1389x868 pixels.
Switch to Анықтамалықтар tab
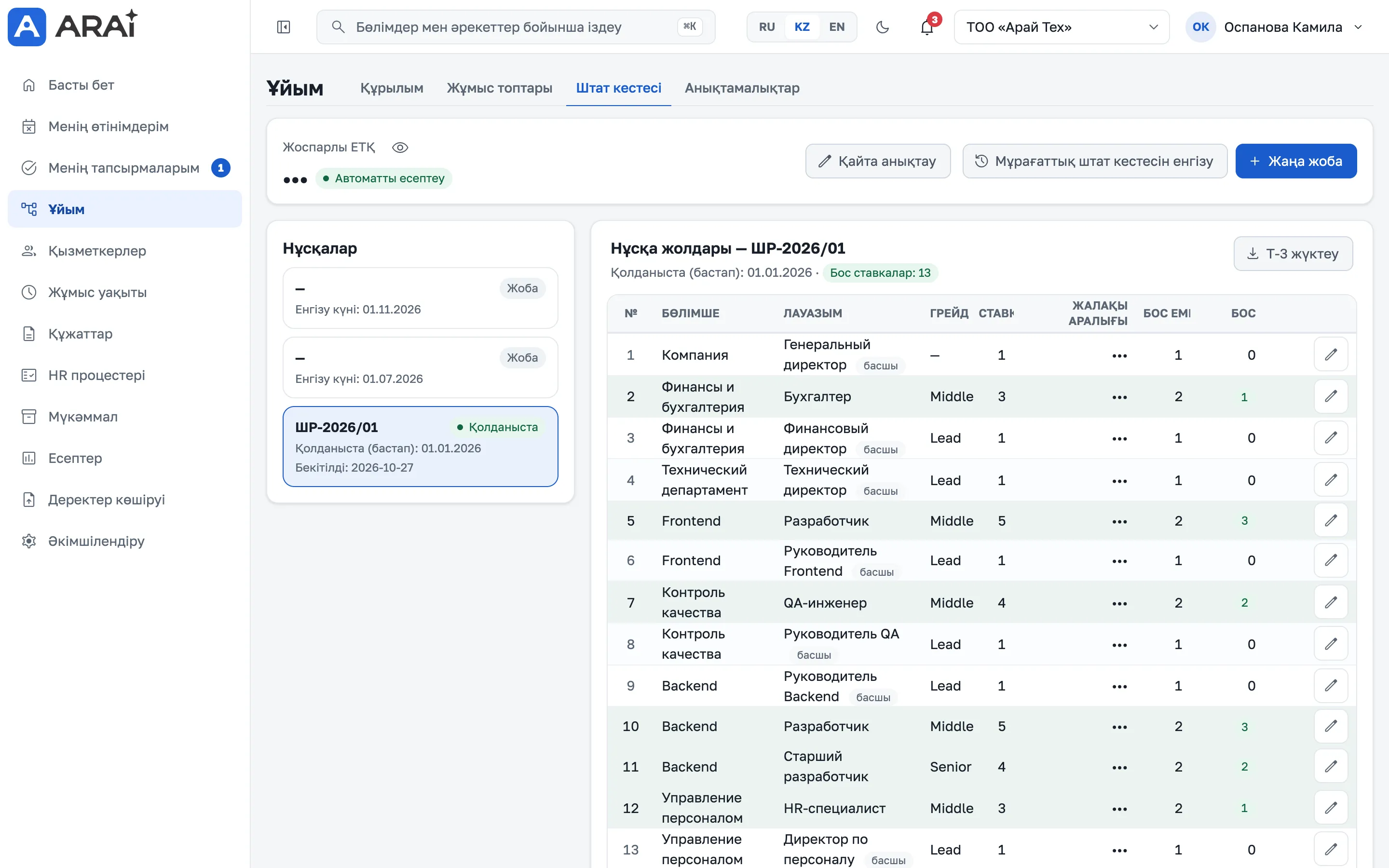(742, 88)
